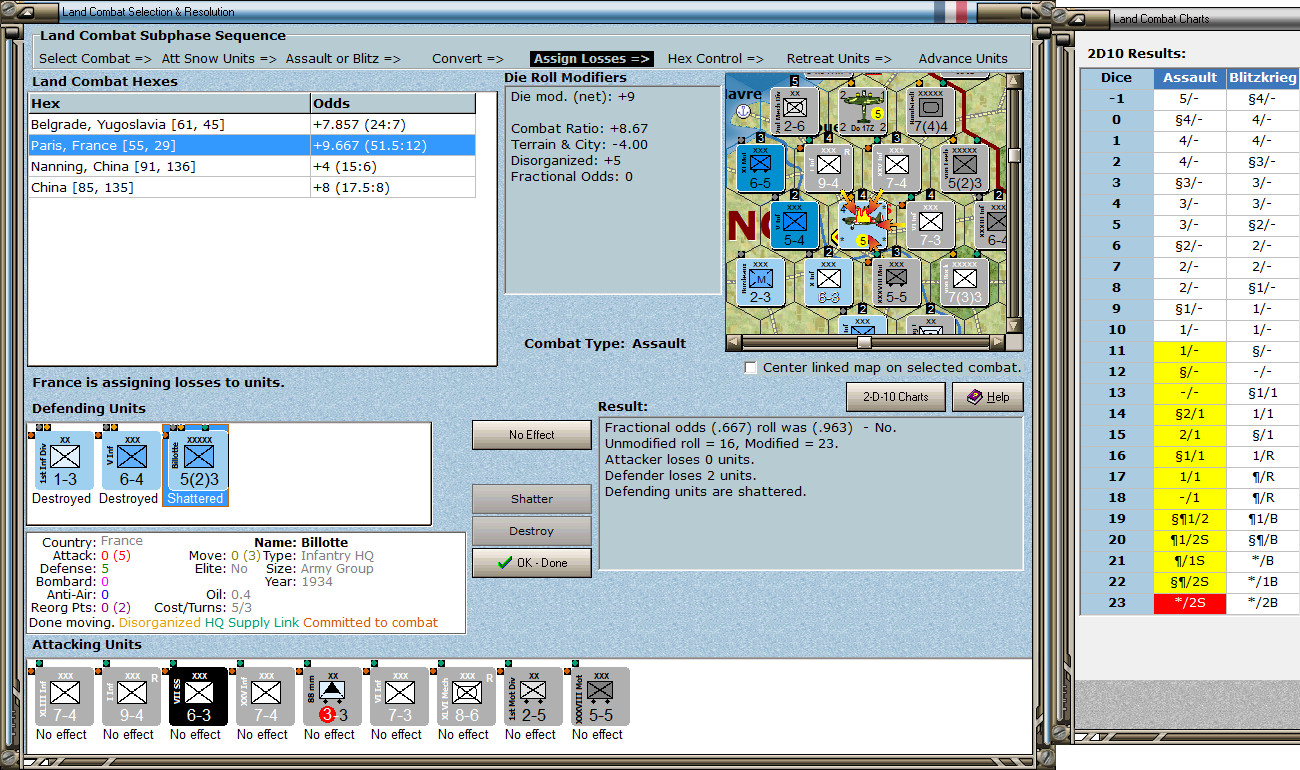The width and height of the screenshot is (1300, 770).
Task: Click the 2nd Mech Div 2-6 map counter
Action: pos(794,112)
